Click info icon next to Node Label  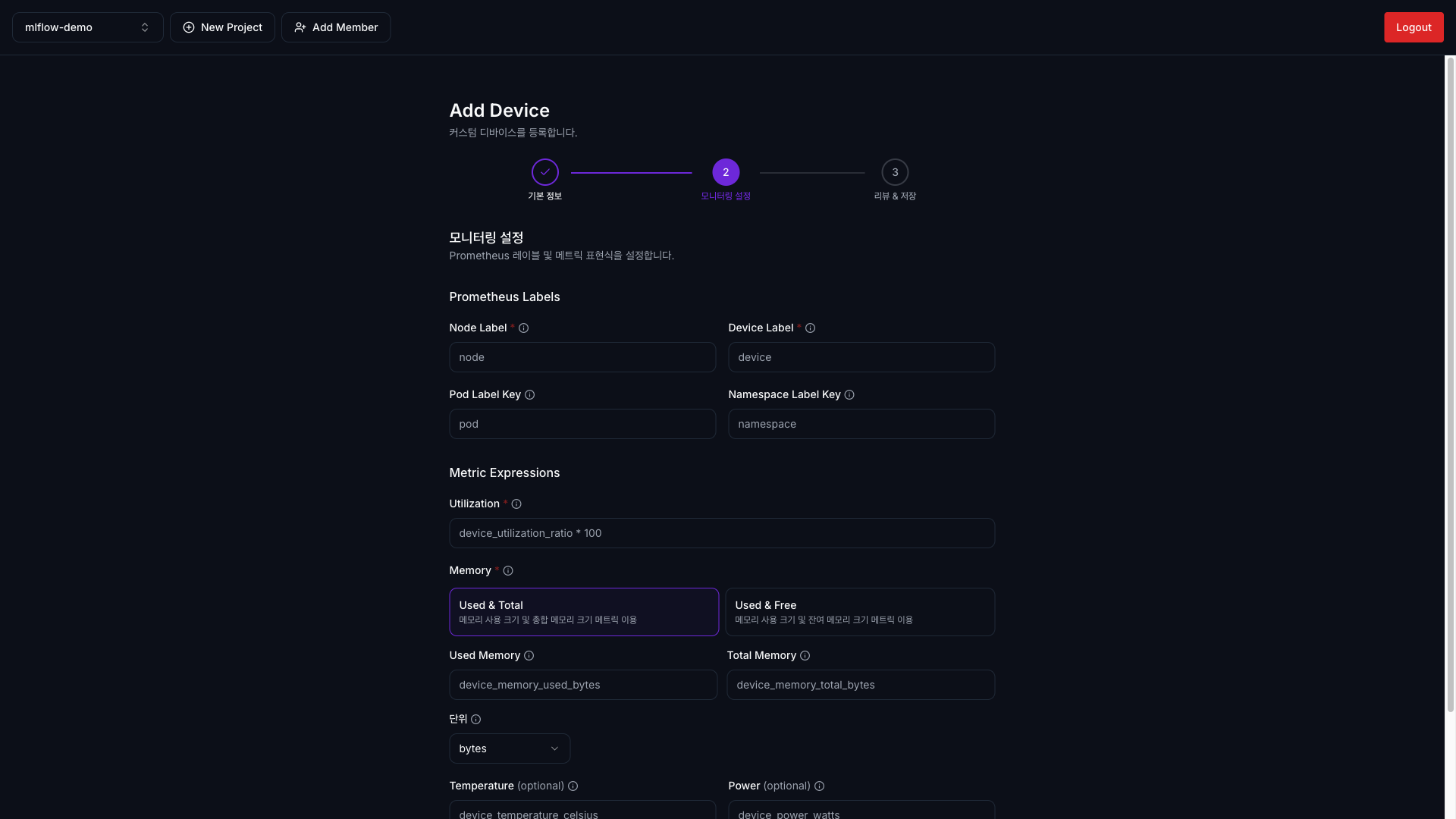[523, 328]
